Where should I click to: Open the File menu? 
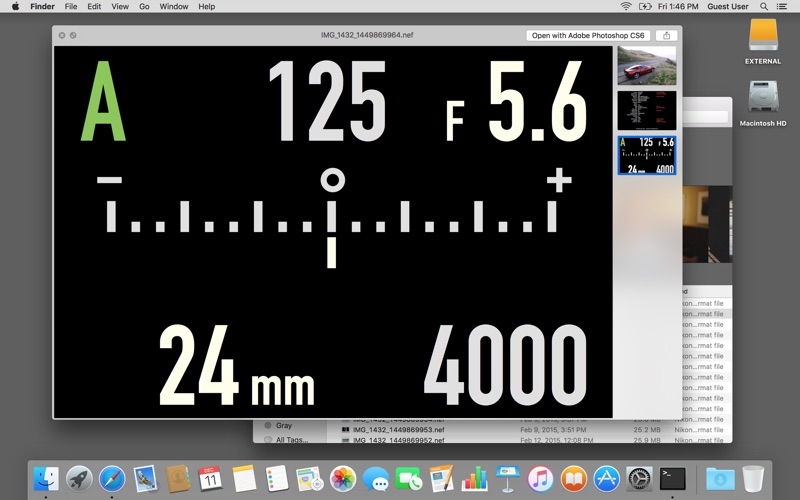coord(71,6)
